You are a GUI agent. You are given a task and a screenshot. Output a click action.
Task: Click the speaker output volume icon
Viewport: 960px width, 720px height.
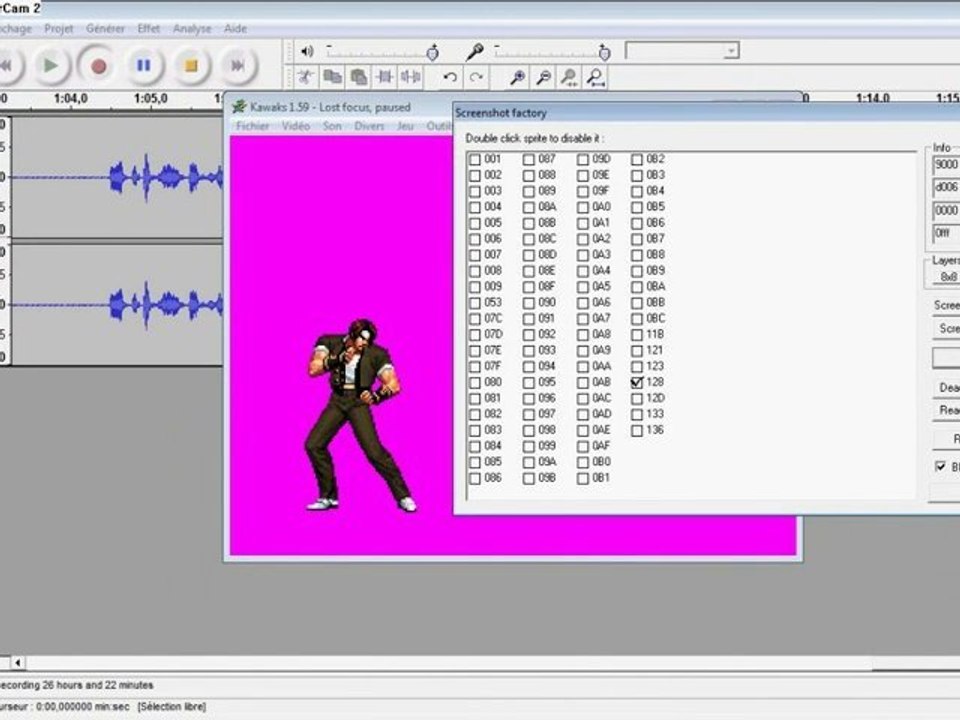point(307,51)
